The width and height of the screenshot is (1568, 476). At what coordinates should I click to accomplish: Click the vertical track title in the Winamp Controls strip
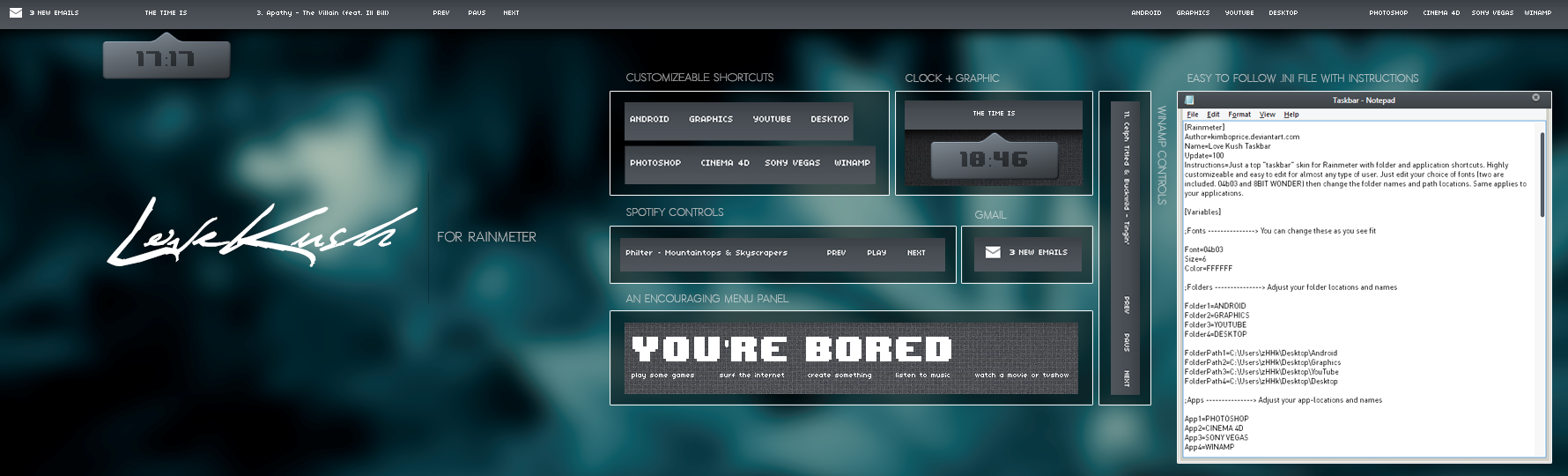(x=1126, y=176)
